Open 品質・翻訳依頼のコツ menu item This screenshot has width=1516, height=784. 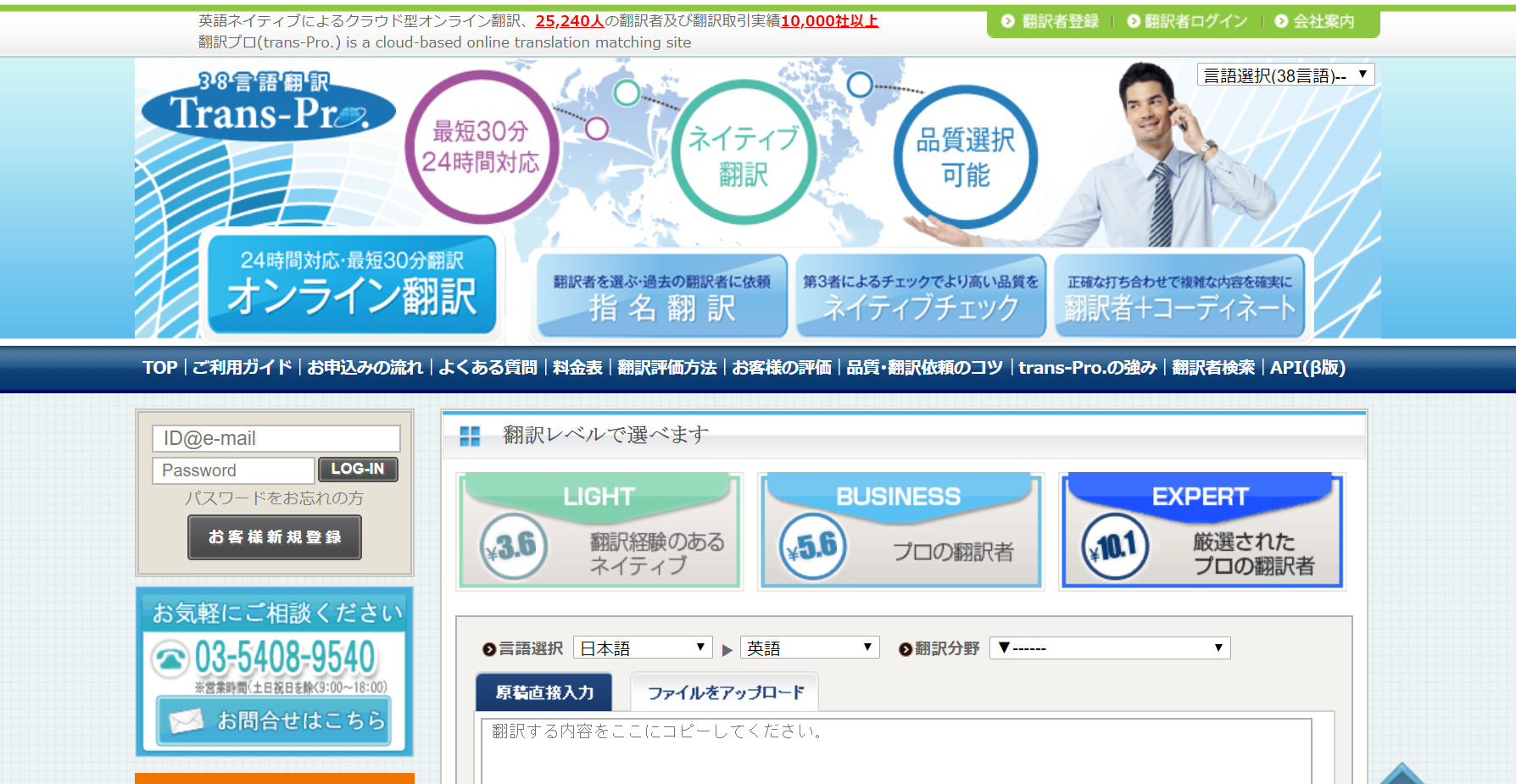coord(924,367)
